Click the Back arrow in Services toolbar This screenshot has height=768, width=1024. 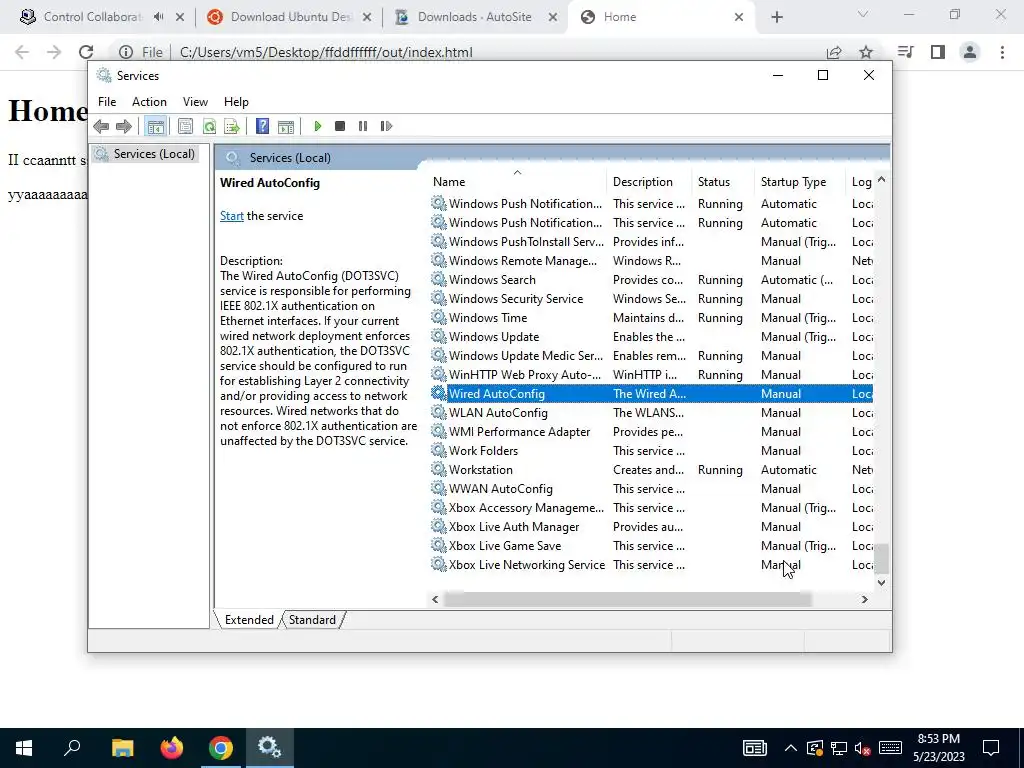coord(101,126)
